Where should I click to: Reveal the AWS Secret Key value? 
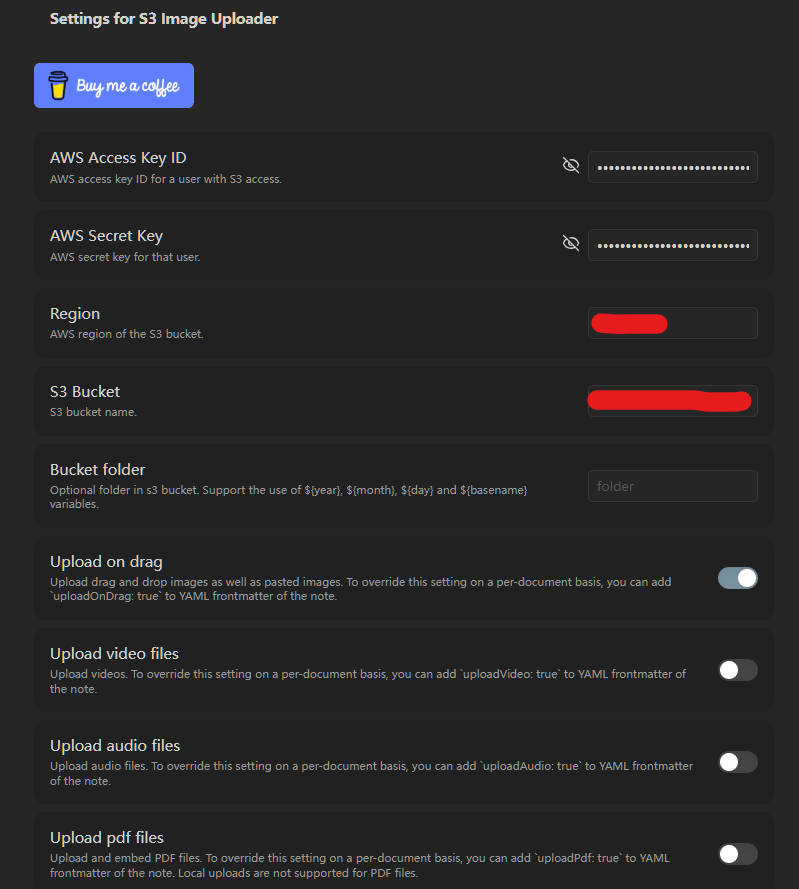tap(570, 243)
